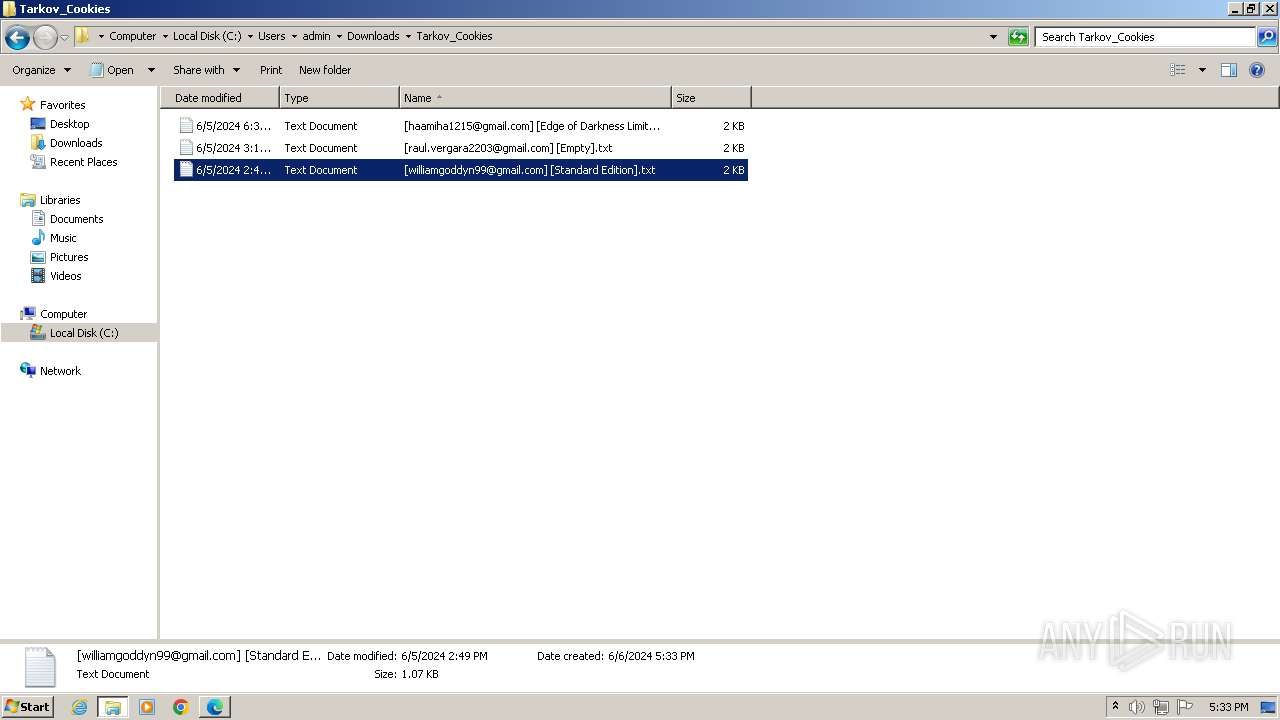The image size is (1280, 720).
Task: Click Users breadcrumb segment
Action: (x=271, y=36)
